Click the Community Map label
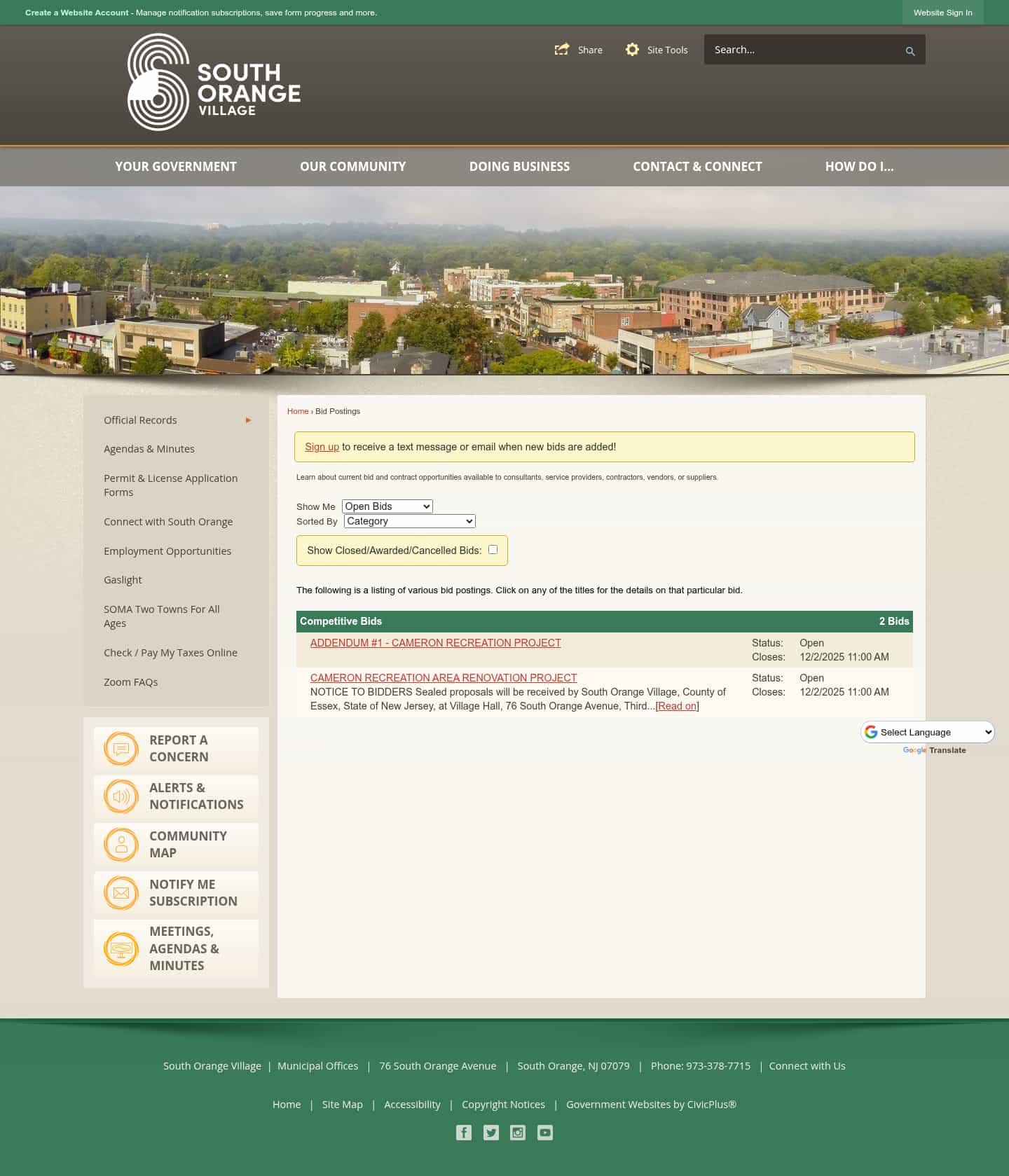Screen dimensions: 1009x1176 [x=188, y=845]
